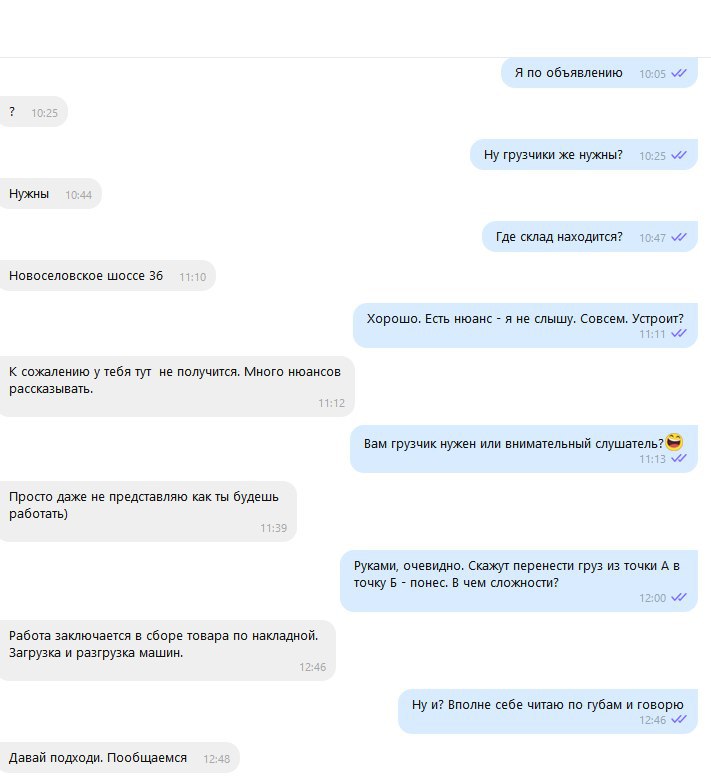Viewport: 711px width, 783px height.
Task: Click the 11:10 timestamp on address message
Action: coord(193,277)
